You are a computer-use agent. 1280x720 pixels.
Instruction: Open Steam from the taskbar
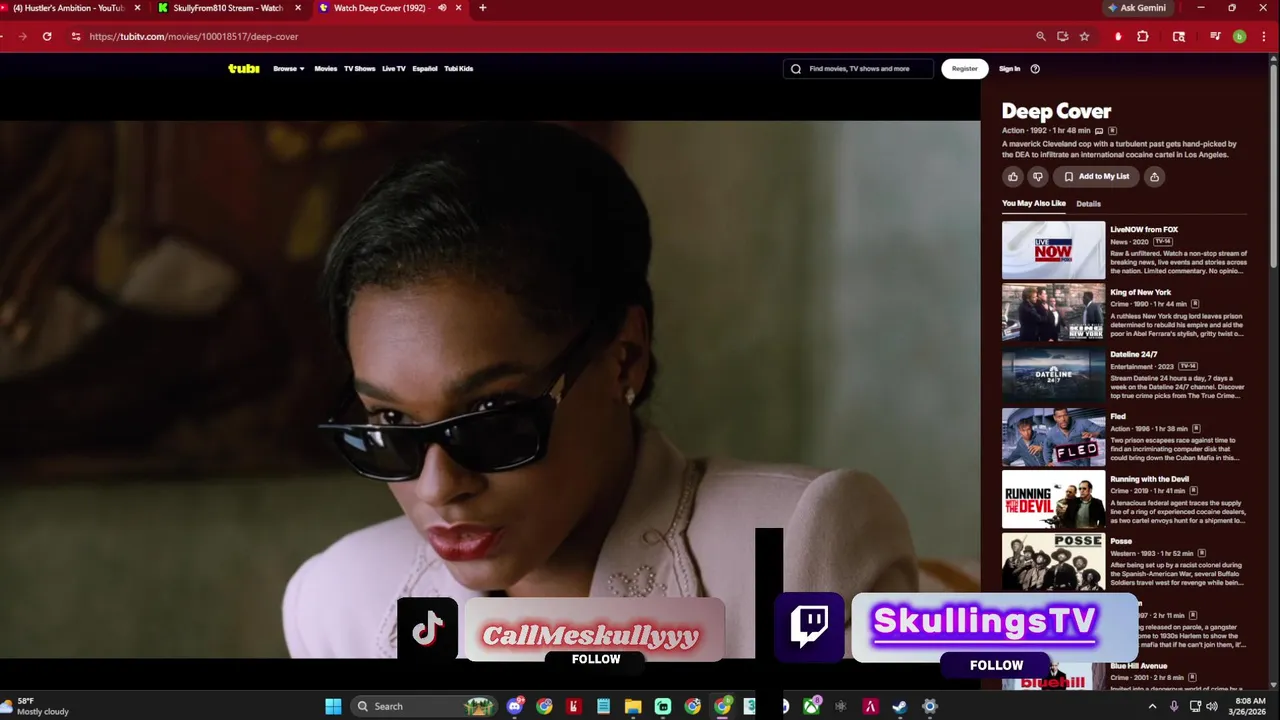point(900,706)
